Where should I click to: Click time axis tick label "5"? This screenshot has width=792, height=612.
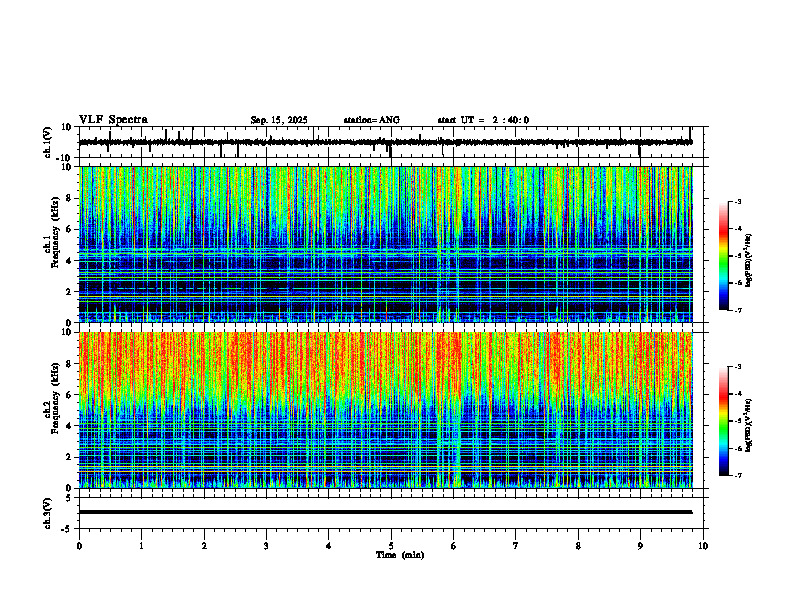pos(391,546)
